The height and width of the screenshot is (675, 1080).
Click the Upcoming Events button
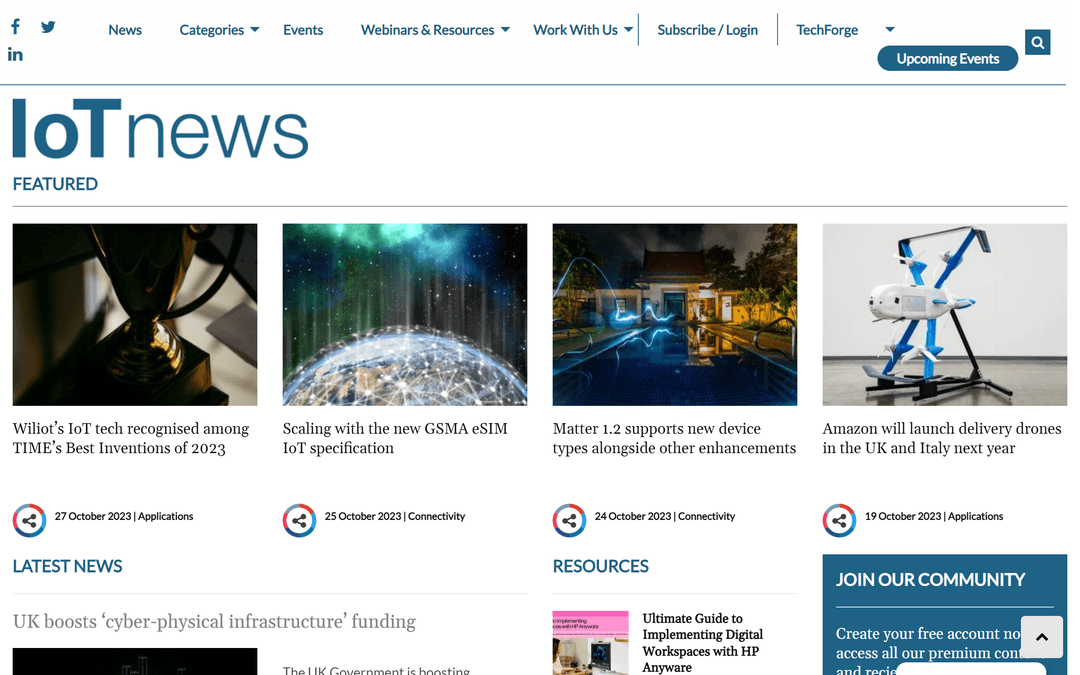pyautogui.click(x=947, y=59)
